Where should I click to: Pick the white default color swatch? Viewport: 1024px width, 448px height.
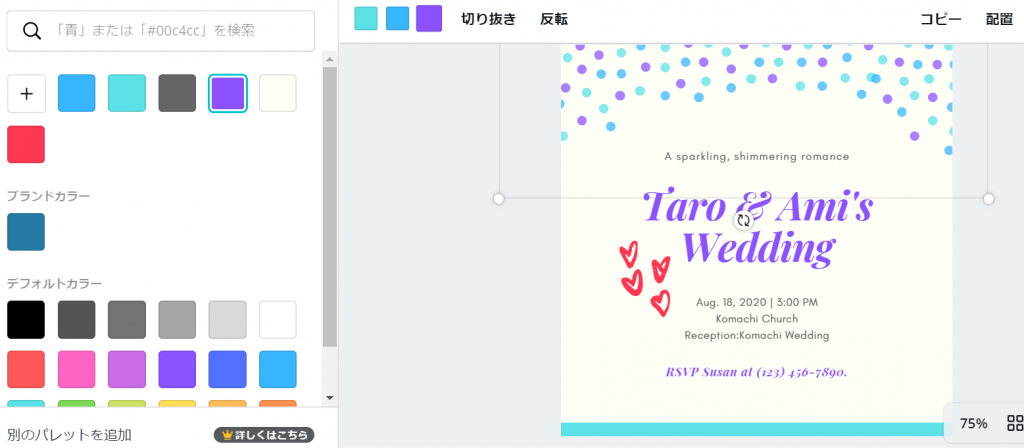[278, 319]
